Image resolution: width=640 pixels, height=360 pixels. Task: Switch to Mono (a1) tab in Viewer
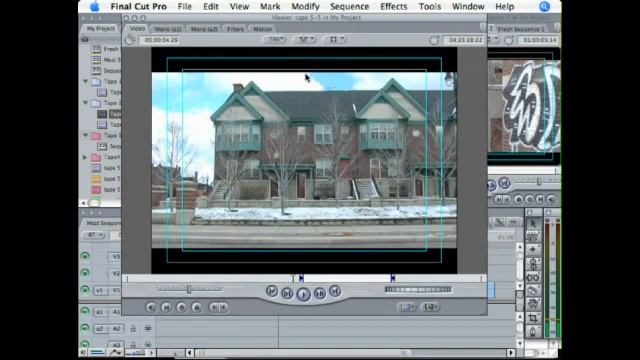(168, 29)
